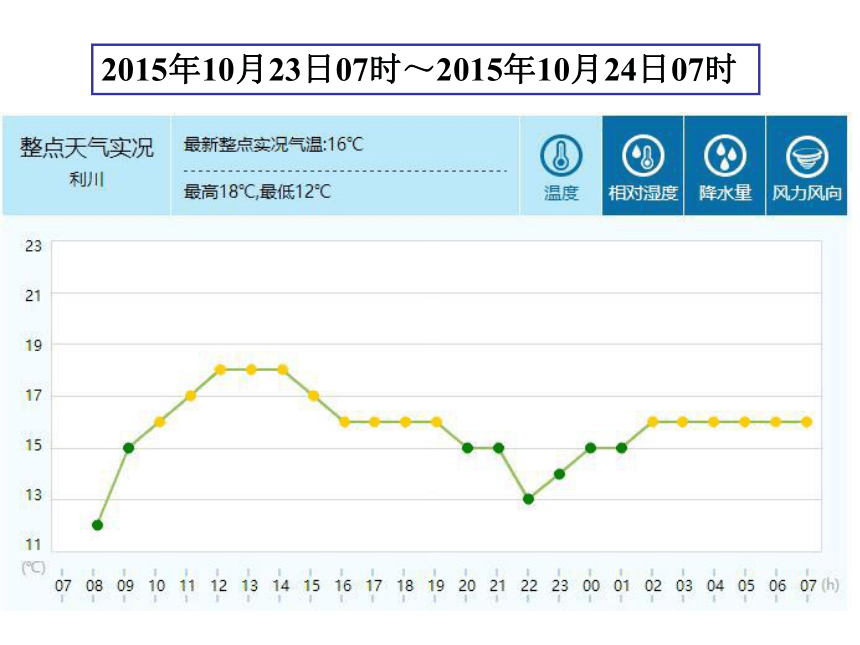Click the 03 o'clock data point
This screenshot has width=860, height=645.
click(x=683, y=422)
